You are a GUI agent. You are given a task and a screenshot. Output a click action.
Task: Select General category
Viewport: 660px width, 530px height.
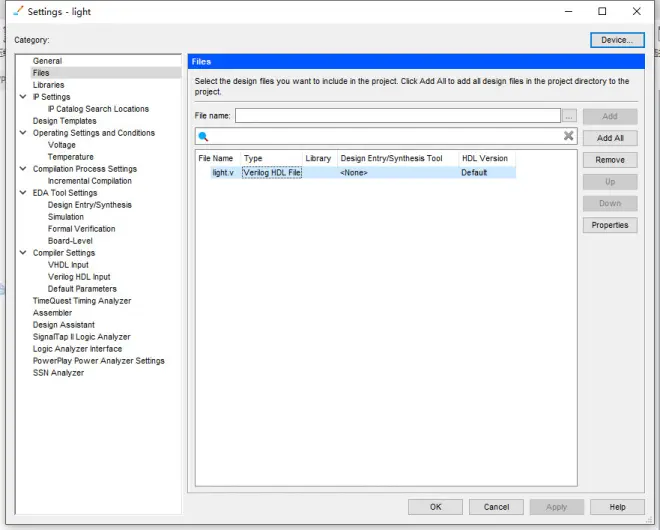[47, 61]
